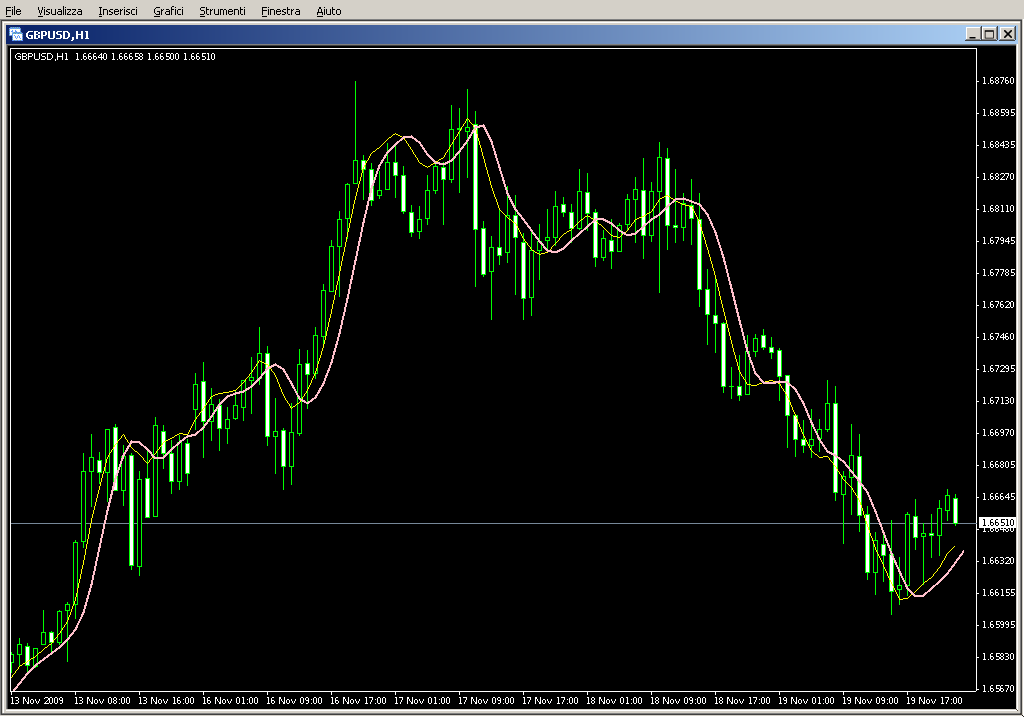Click the GBPUSD,H1 title bar text
The image size is (1024, 717).
click(x=57, y=35)
